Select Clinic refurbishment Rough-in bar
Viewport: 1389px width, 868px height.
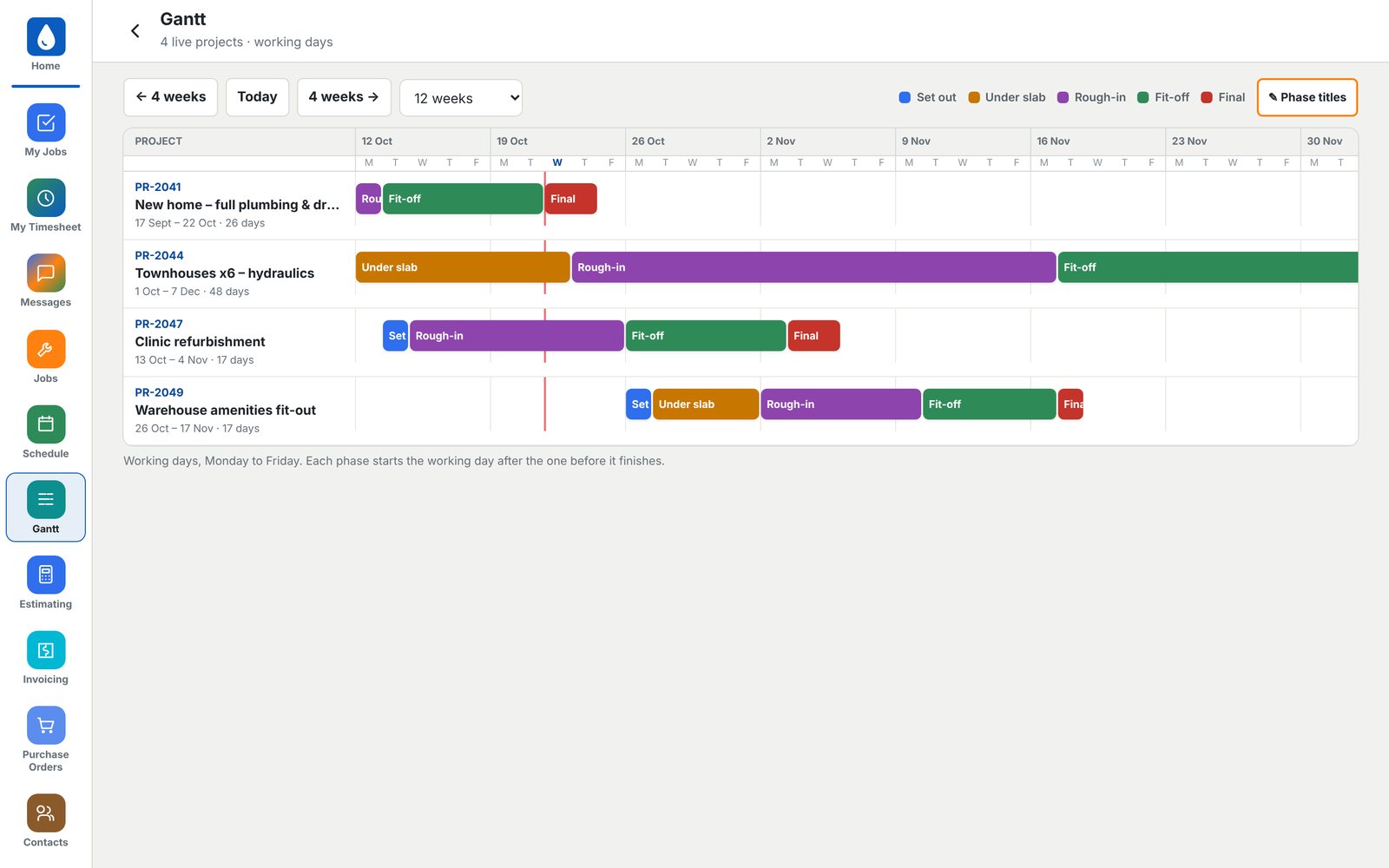click(517, 336)
